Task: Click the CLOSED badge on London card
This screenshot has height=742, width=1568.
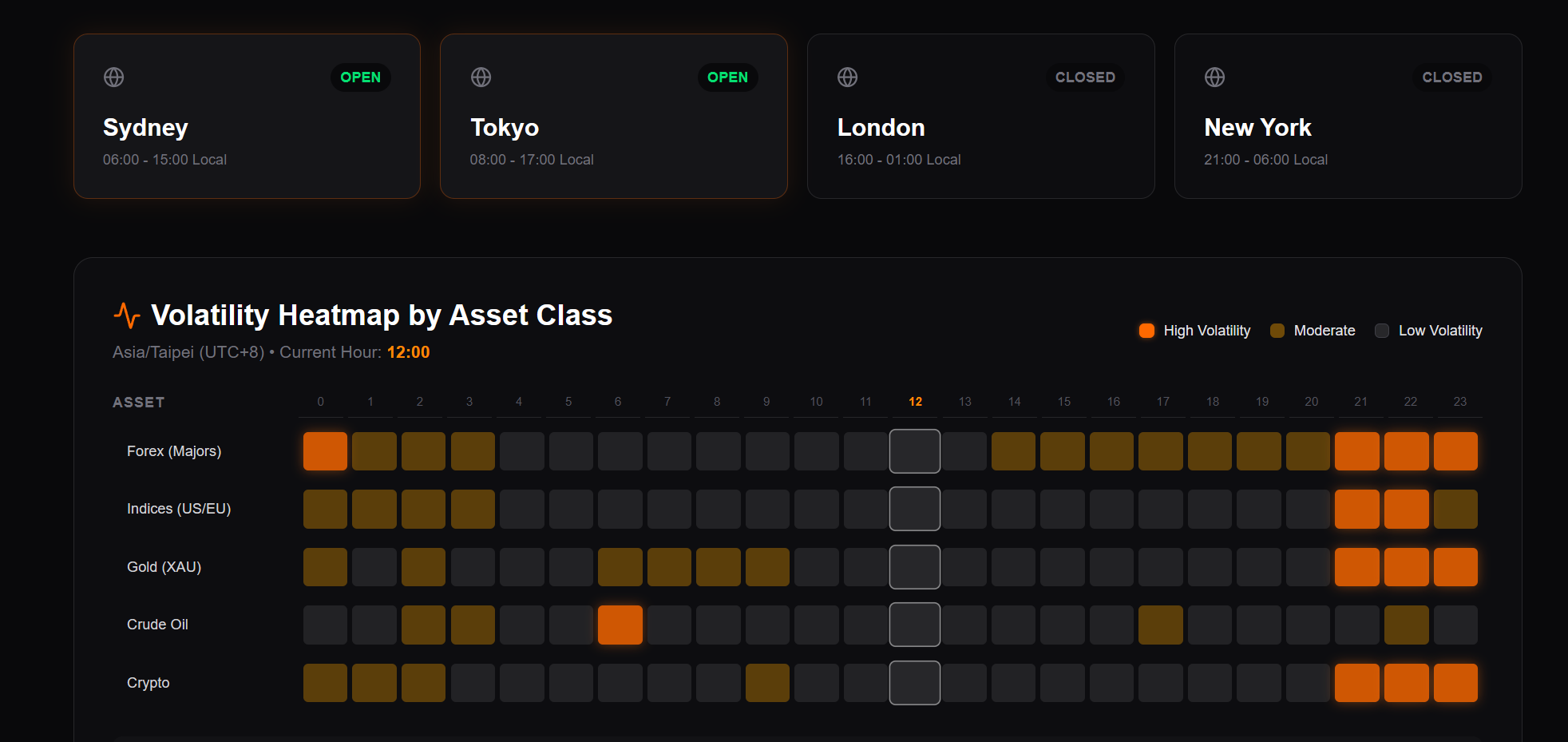Action: (1084, 77)
